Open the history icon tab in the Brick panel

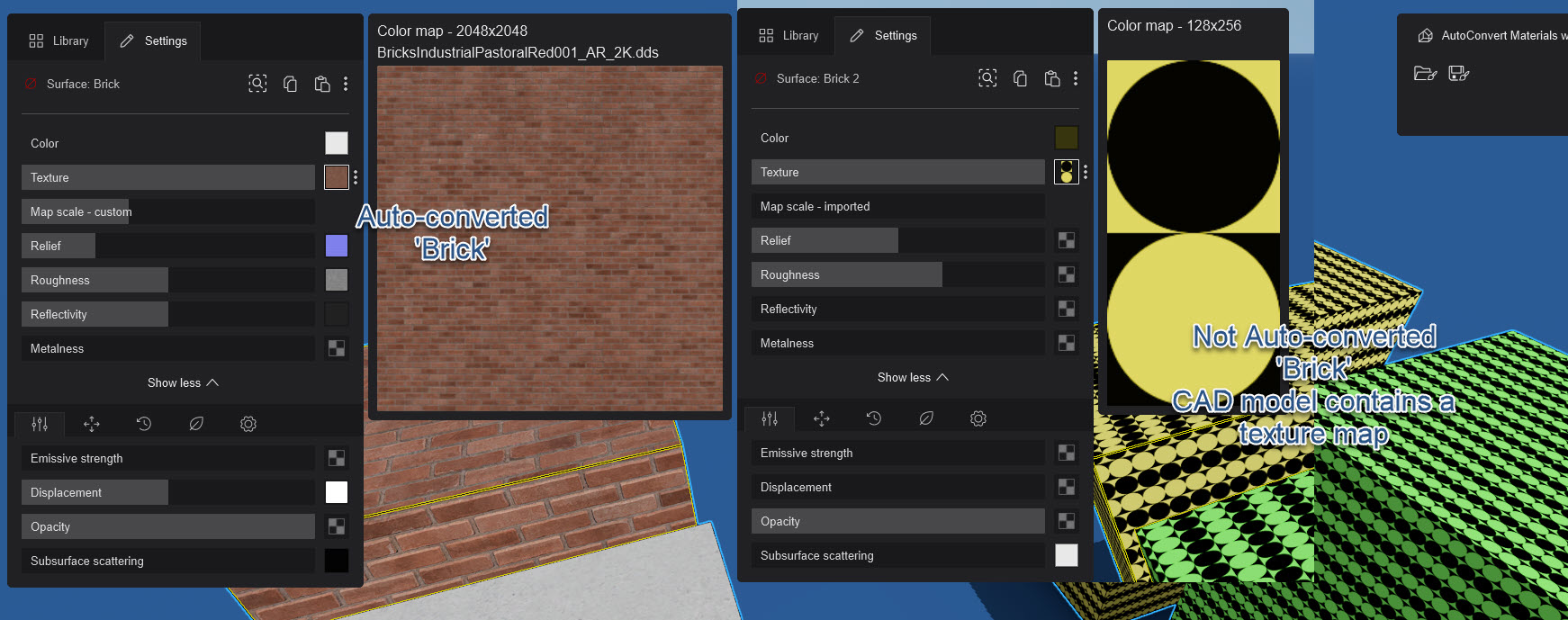(144, 424)
